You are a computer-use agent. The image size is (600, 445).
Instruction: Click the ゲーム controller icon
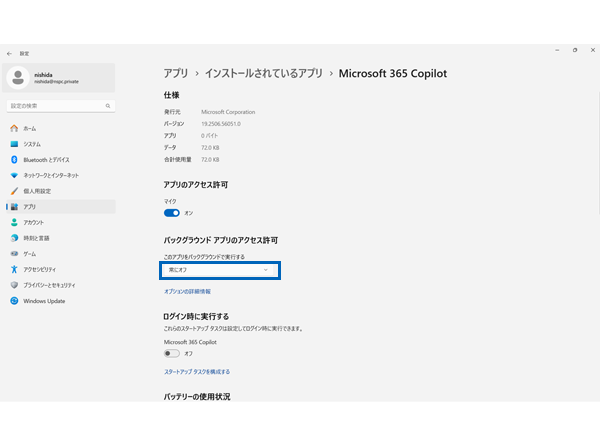coord(14,254)
